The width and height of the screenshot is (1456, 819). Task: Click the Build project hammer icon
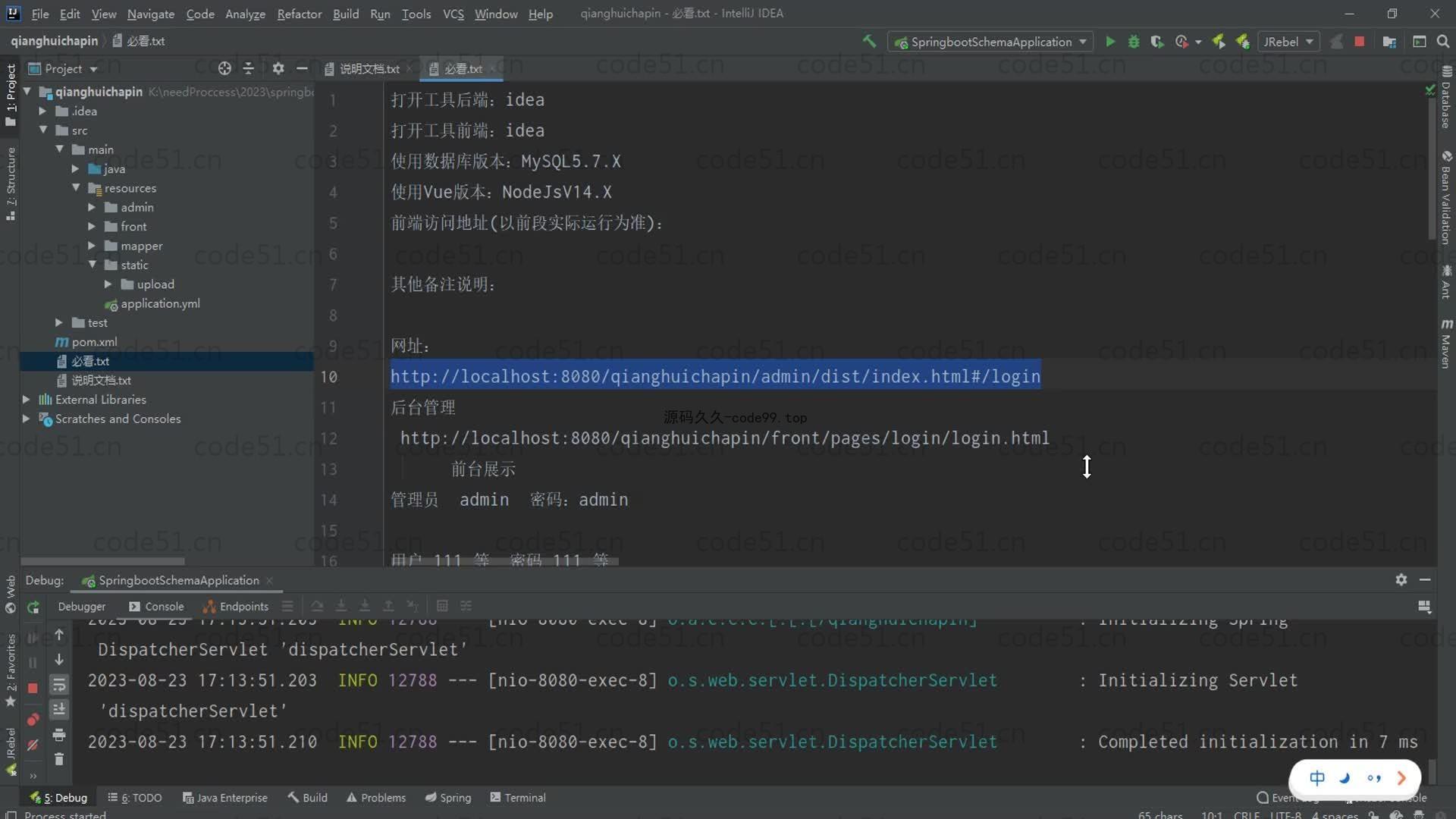click(869, 42)
